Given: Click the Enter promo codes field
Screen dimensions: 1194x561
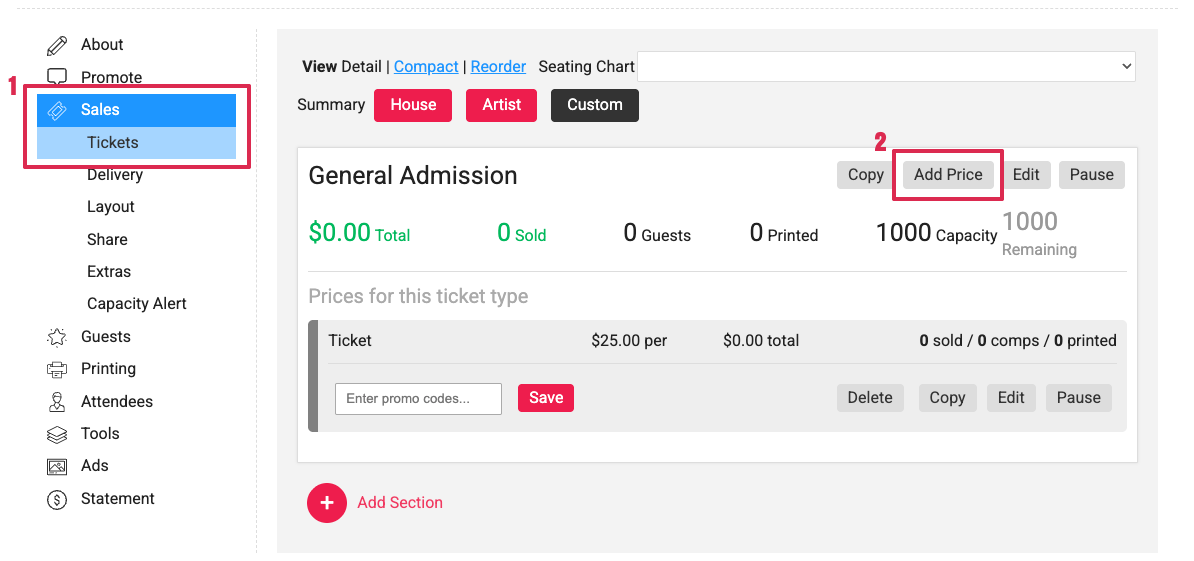Looking at the screenshot, I should [418, 398].
